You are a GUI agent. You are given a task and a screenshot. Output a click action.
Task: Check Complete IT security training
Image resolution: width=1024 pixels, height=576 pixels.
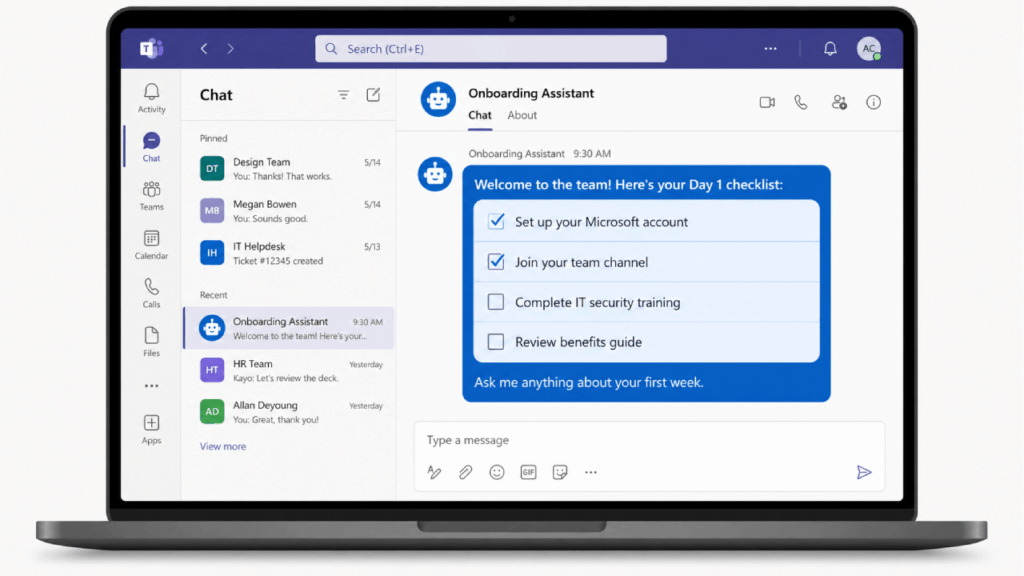click(496, 302)
